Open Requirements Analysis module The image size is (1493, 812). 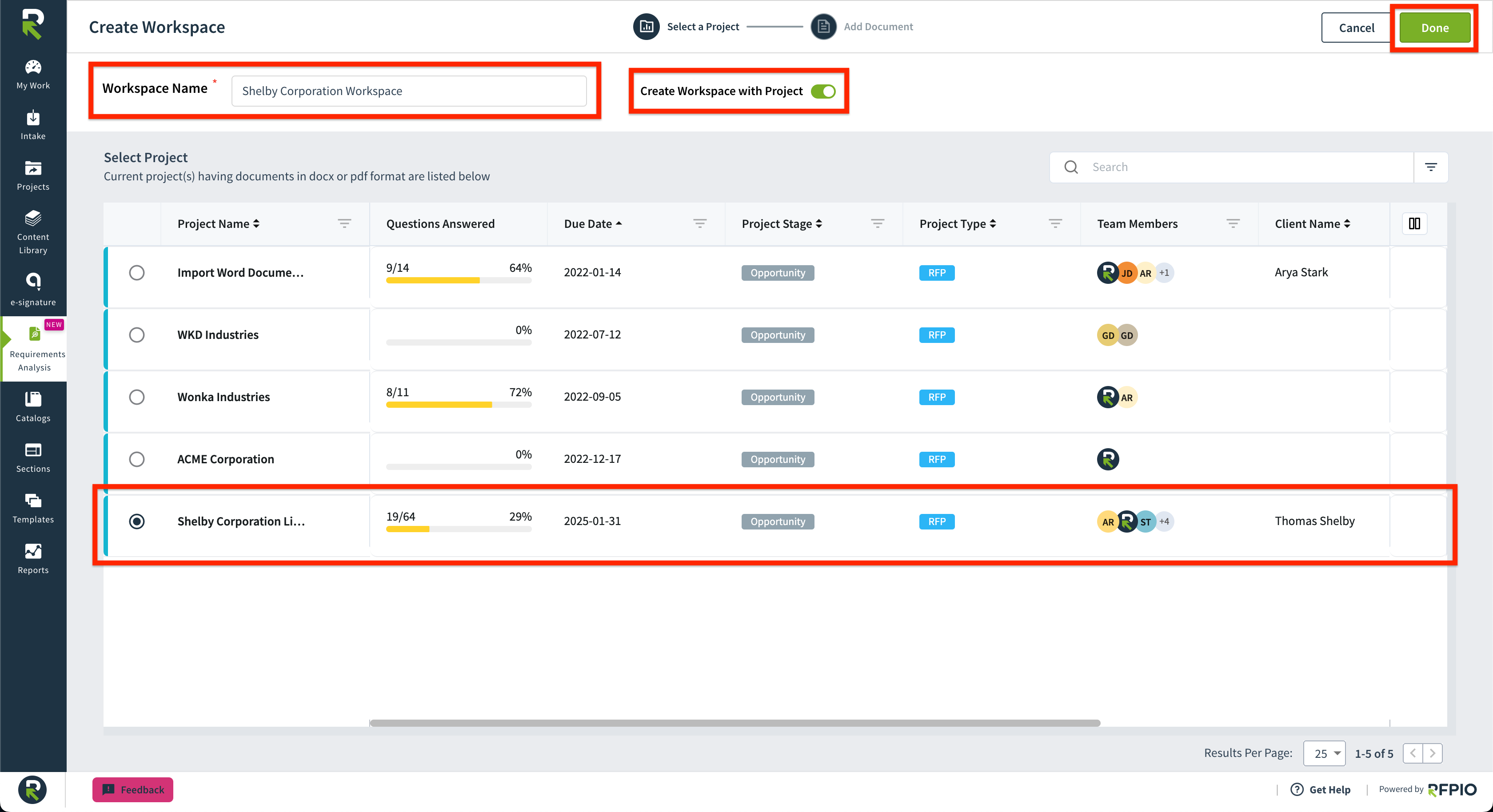34,349
